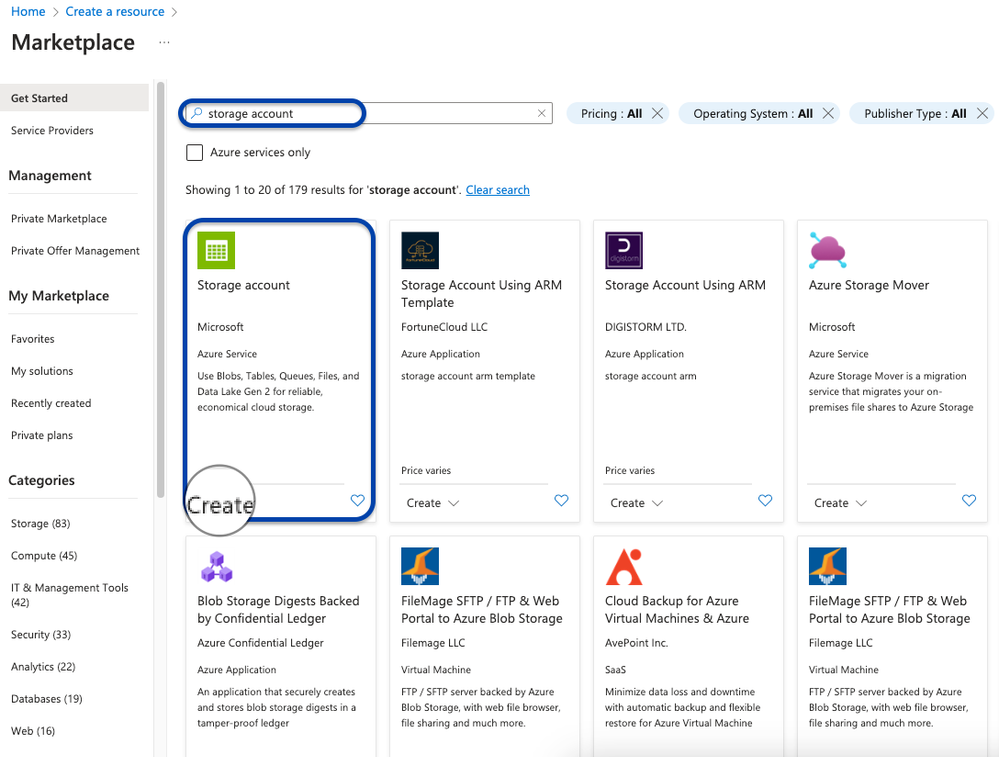This screenshot has width=999, height=757.
Task: Enable the Azure services only checkbox
Action: (x=194, y=152)
